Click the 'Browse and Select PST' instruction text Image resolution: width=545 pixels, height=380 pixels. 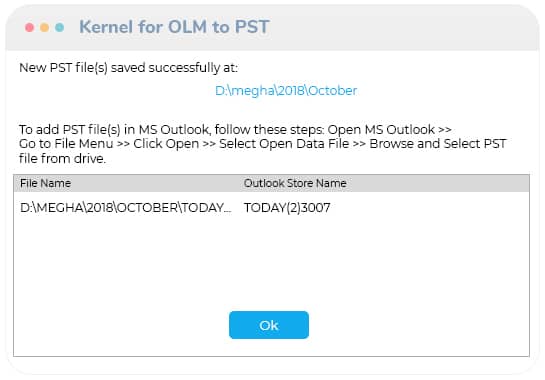pos(438,144)
